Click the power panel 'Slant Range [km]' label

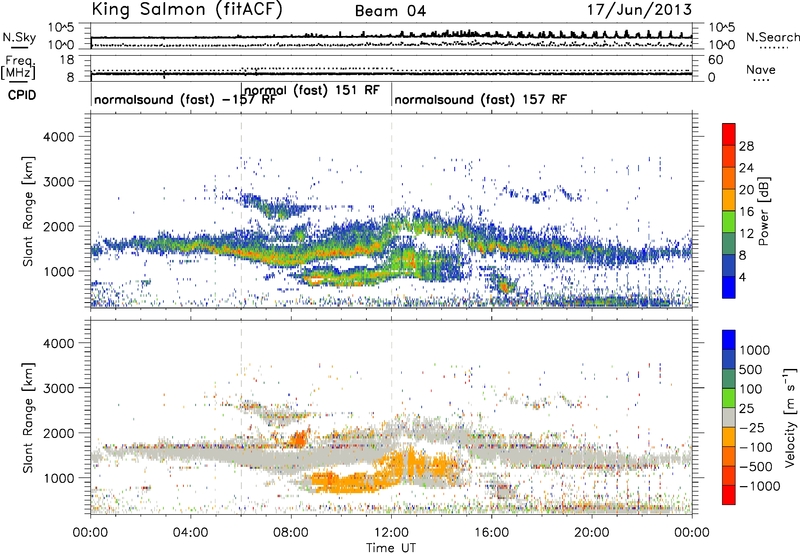[28, 211]
